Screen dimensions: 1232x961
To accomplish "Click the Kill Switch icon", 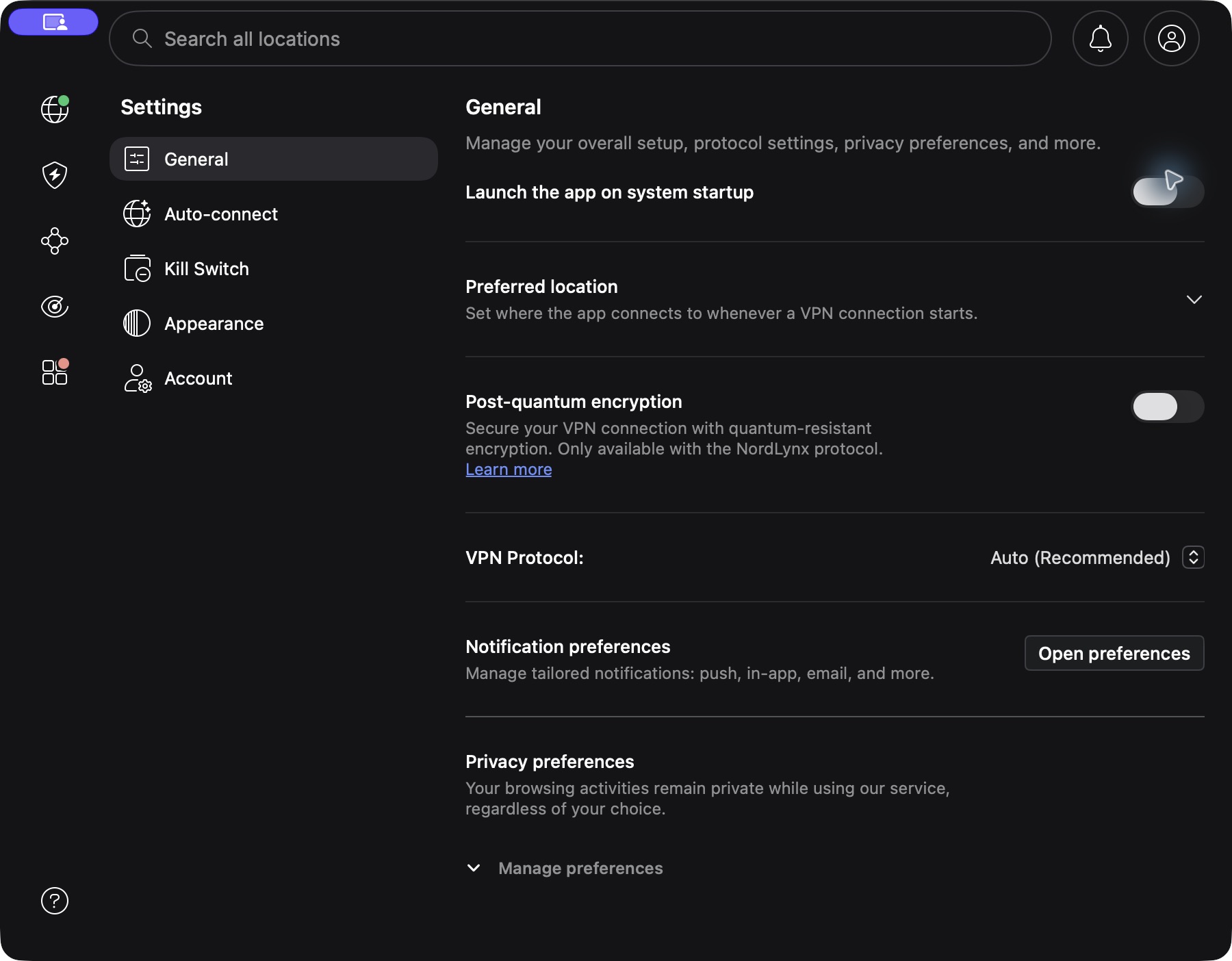I will tap(137, 268).
